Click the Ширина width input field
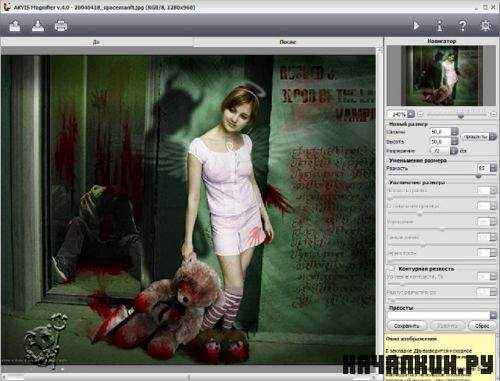 (x=440, y=132)
